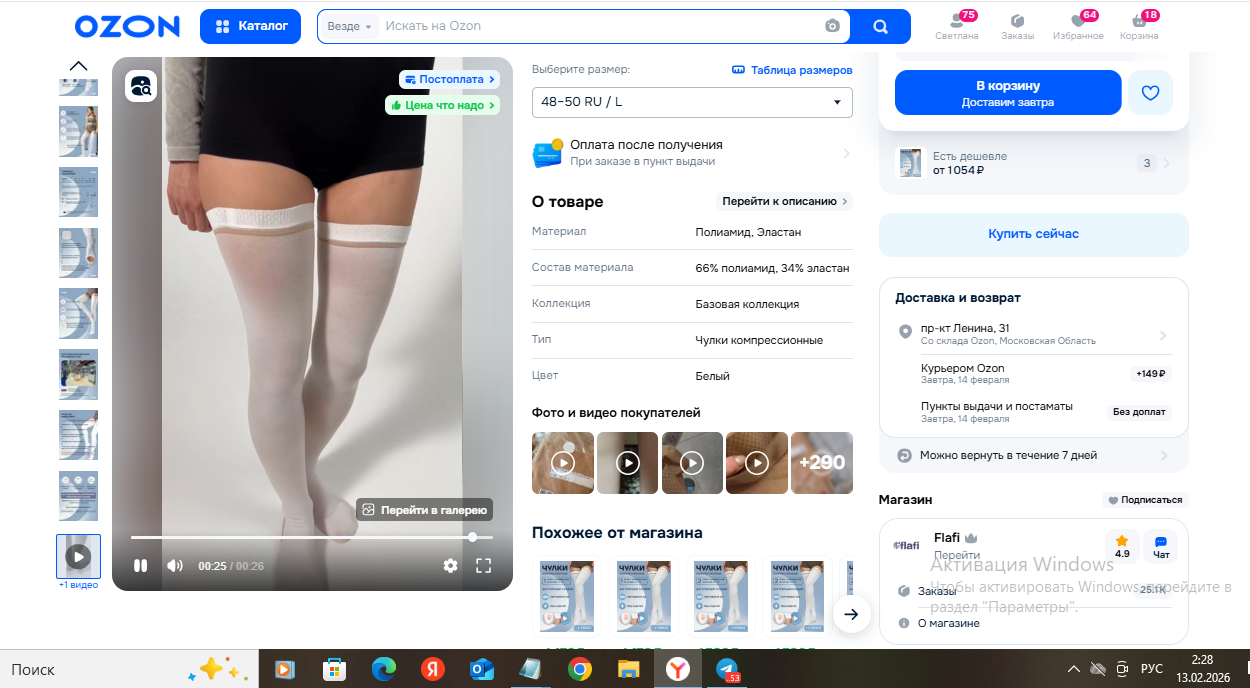Enter fullscreen video mode
1250x688 pixels.
click(483, 565)
